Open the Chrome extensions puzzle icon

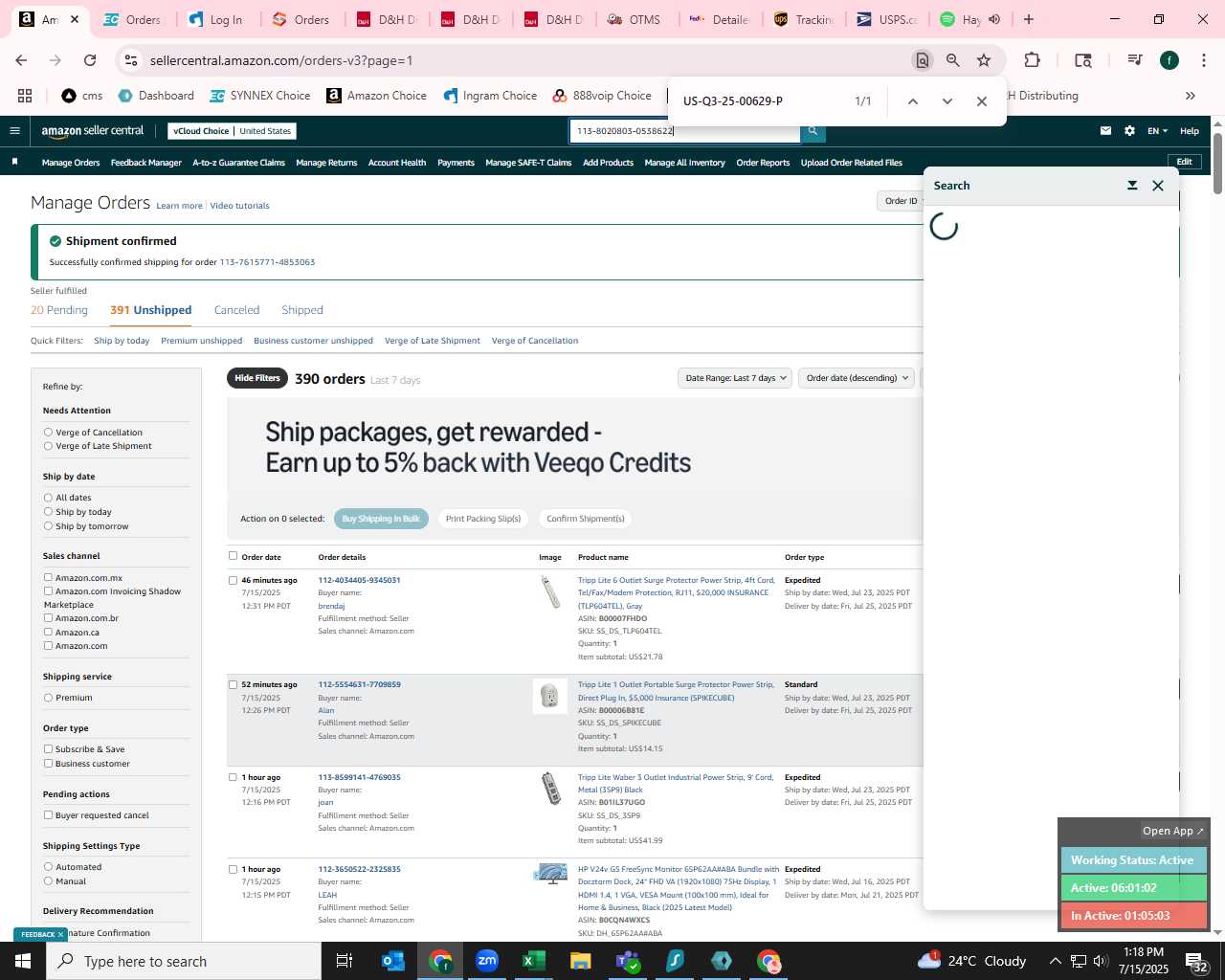1032,60
